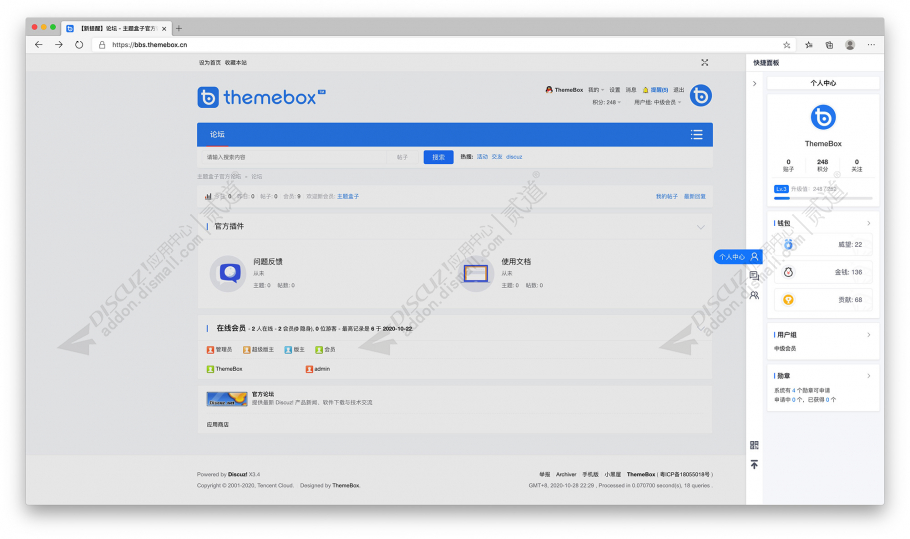Click the 问题反馈 forum title
The width and height of the screenshot is (910, 539).
coord(268,262)
